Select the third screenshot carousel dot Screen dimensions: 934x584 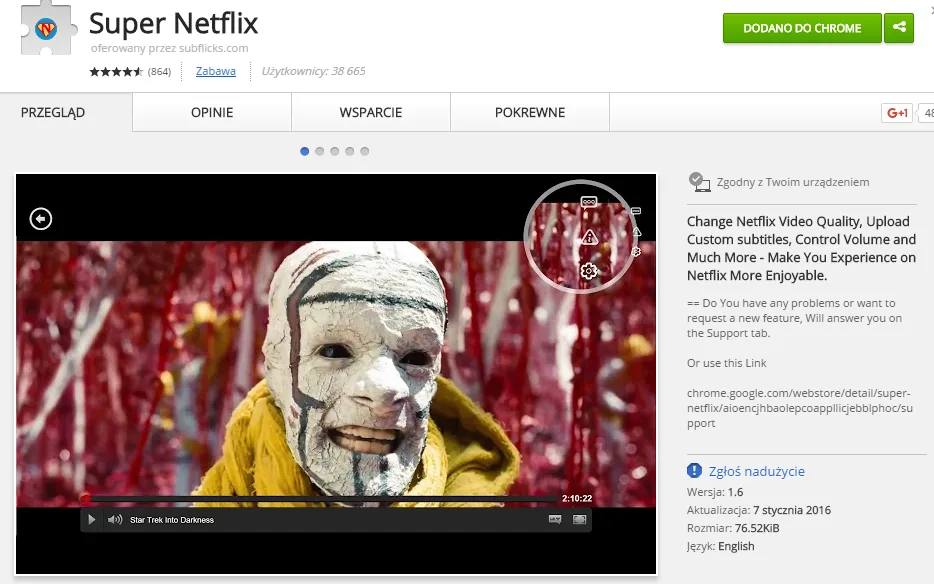[335, 151]
